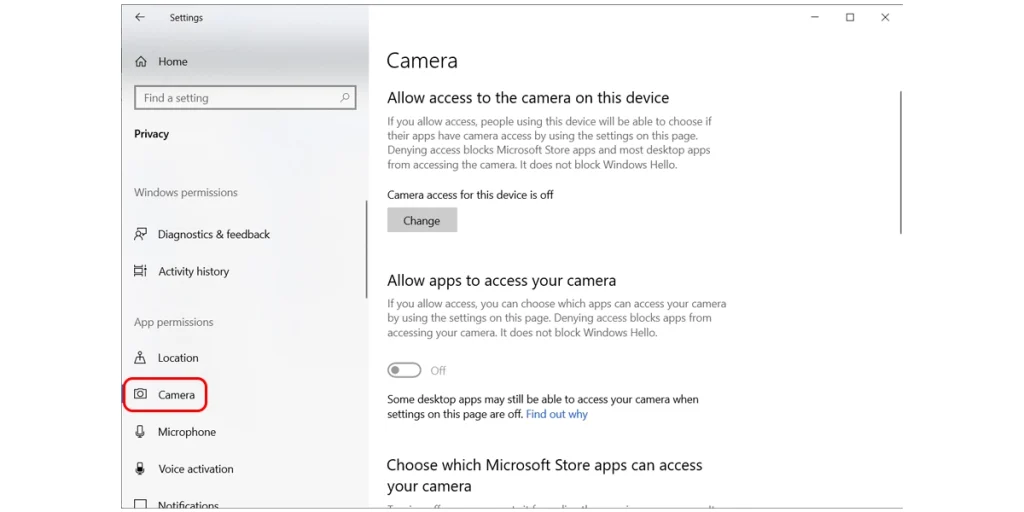1024x512 pixels.
Task: Maximize the Settings window
Action: click(x=850, y=17)
